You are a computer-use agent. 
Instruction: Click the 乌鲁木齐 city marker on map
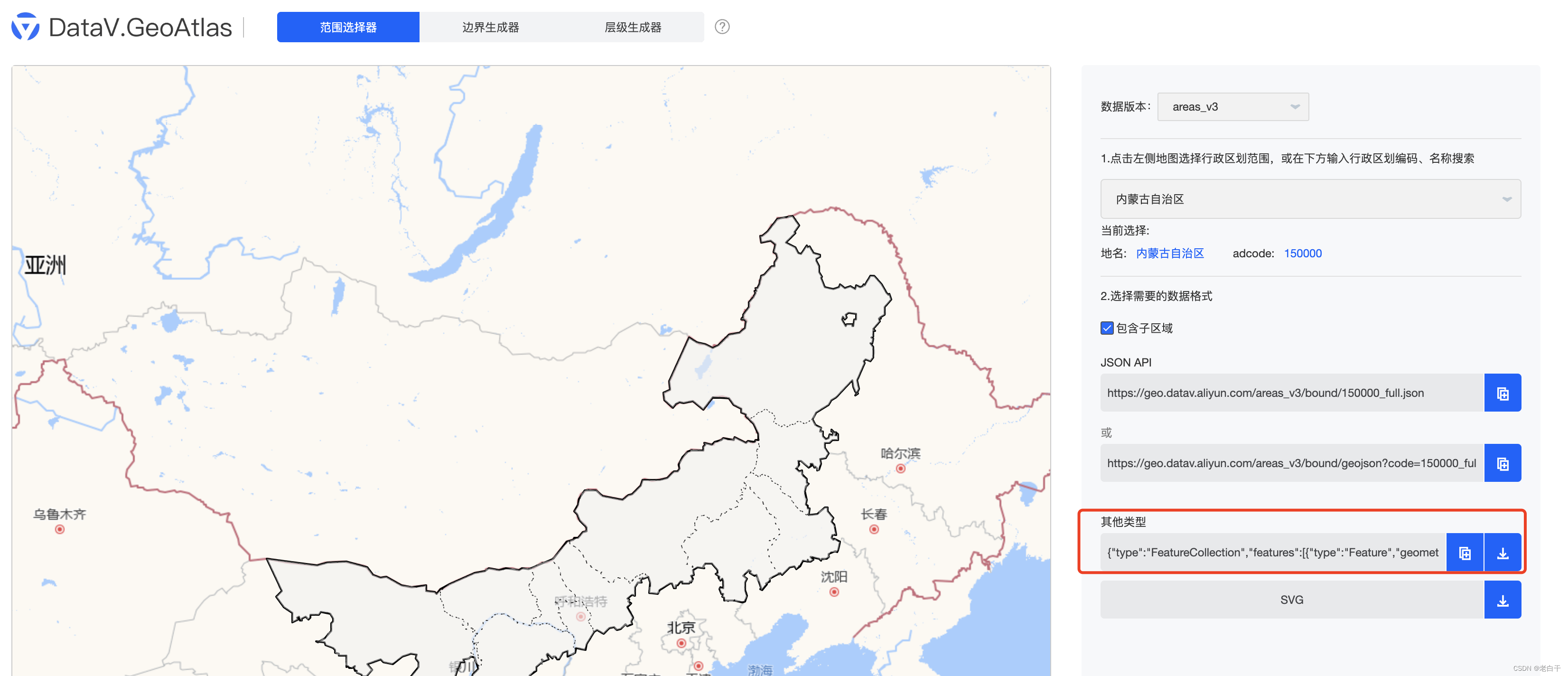[60, 529]
